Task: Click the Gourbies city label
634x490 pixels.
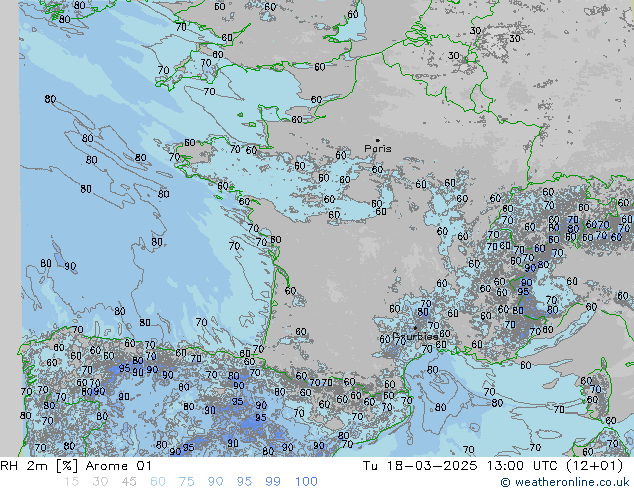Action: [415, 336]
